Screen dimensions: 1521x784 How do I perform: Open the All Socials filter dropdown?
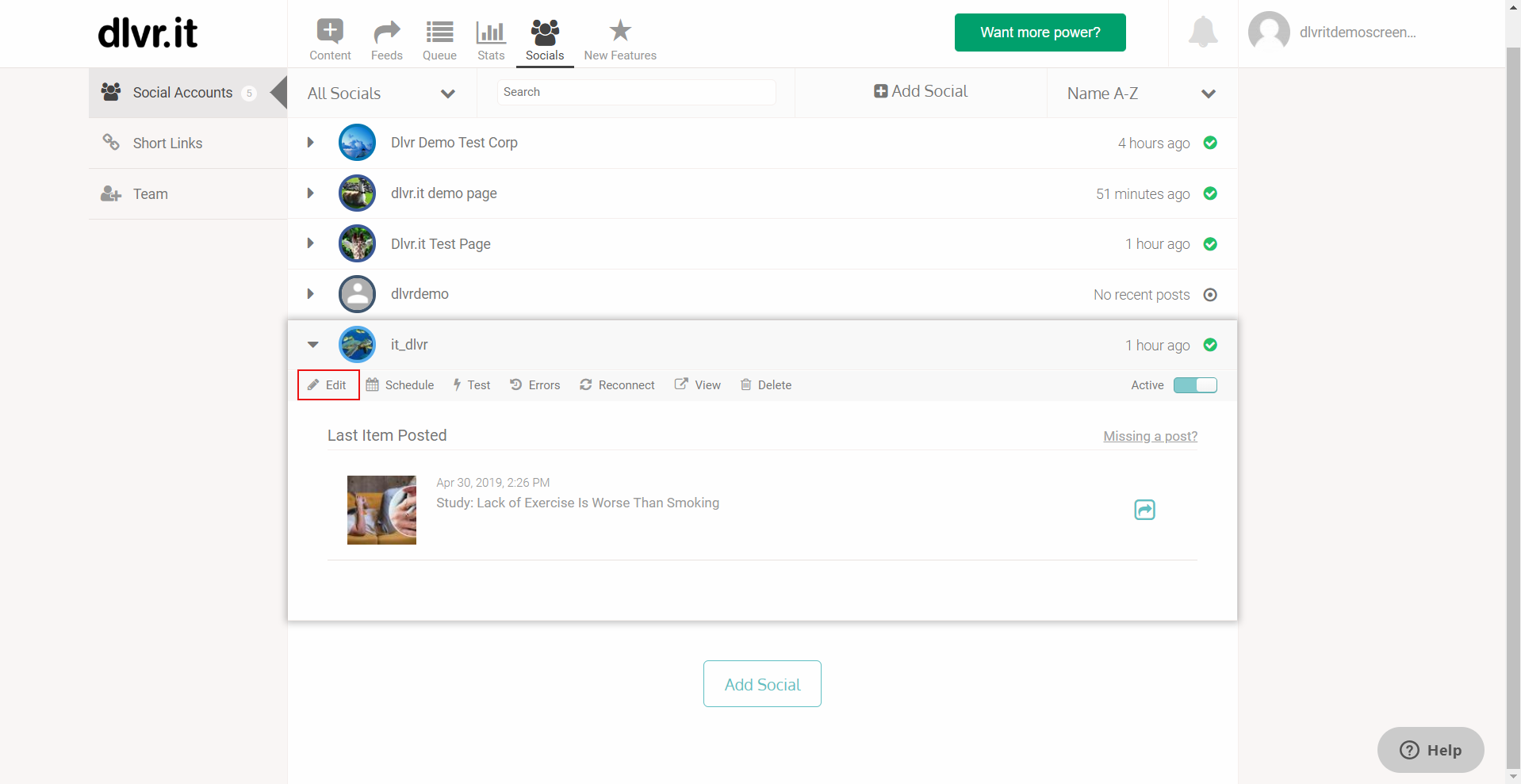click(x=381, y=94)
